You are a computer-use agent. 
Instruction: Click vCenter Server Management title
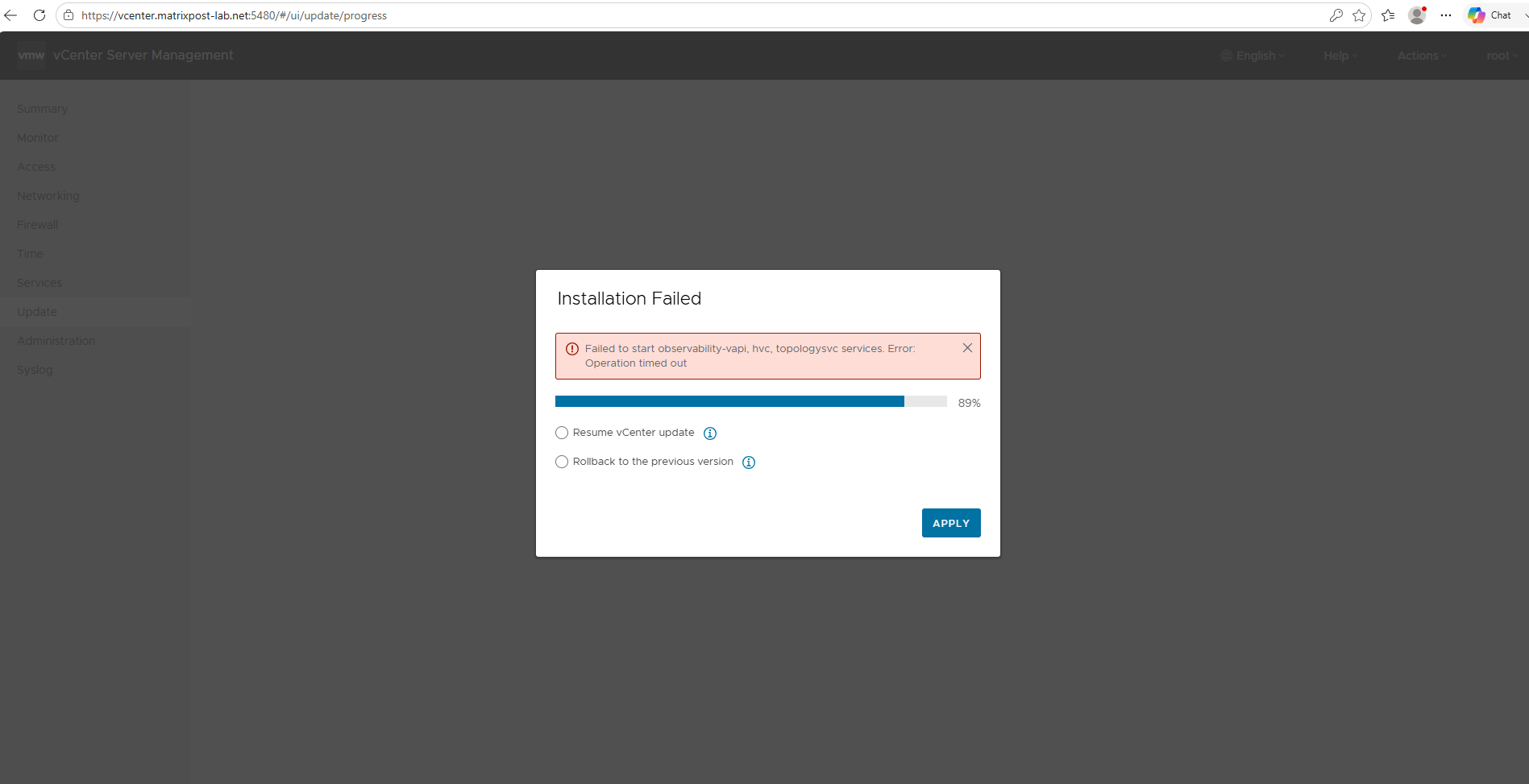coord(143,56)
